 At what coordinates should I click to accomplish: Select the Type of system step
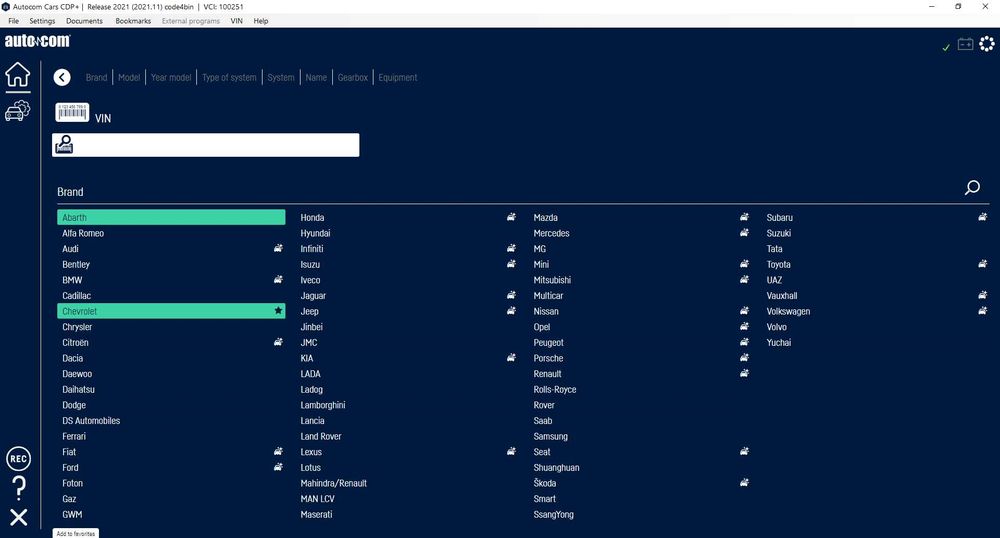click(x=229, y=77)
